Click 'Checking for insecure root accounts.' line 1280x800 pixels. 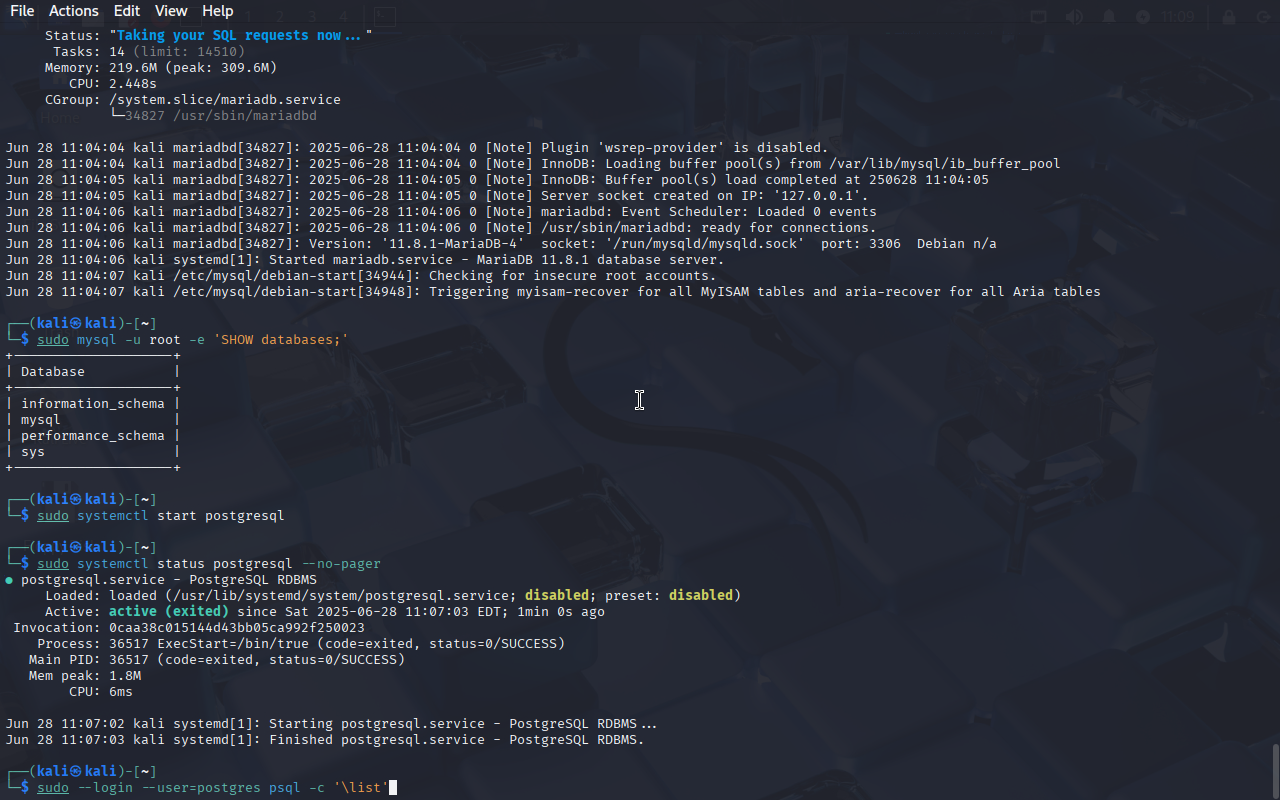point(361,276)
